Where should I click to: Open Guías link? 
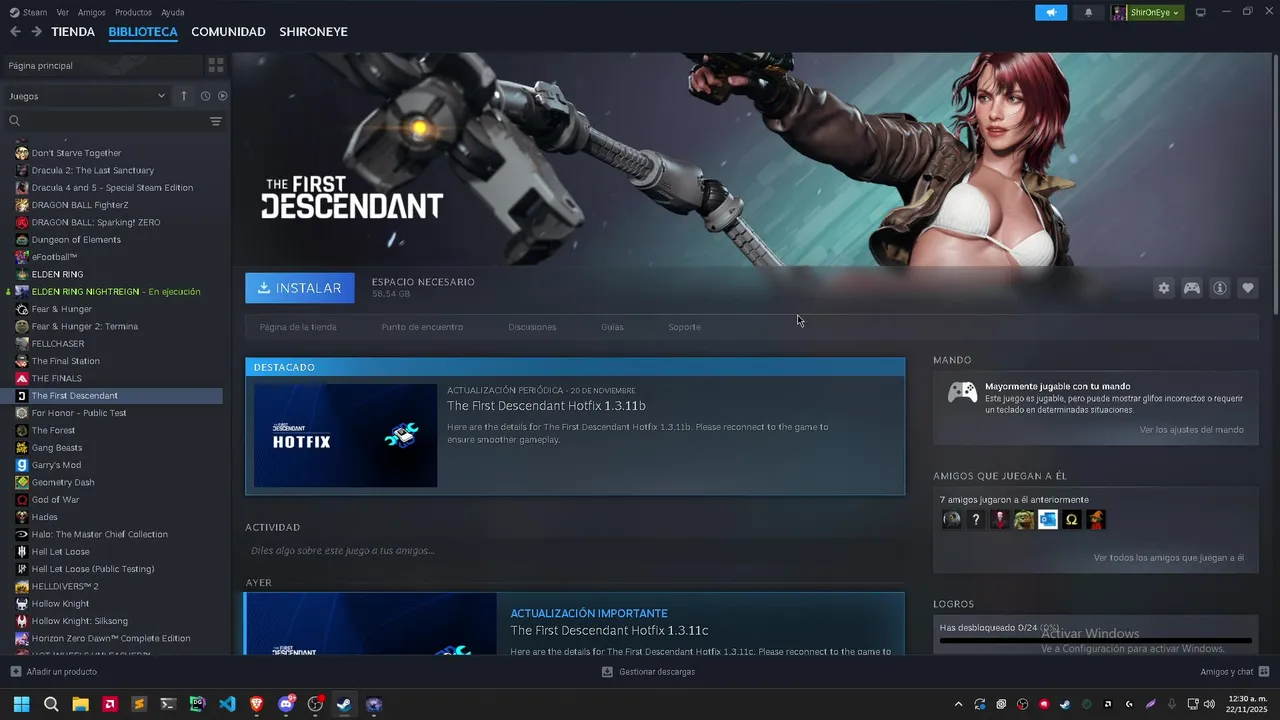click(x=612, y=327)
